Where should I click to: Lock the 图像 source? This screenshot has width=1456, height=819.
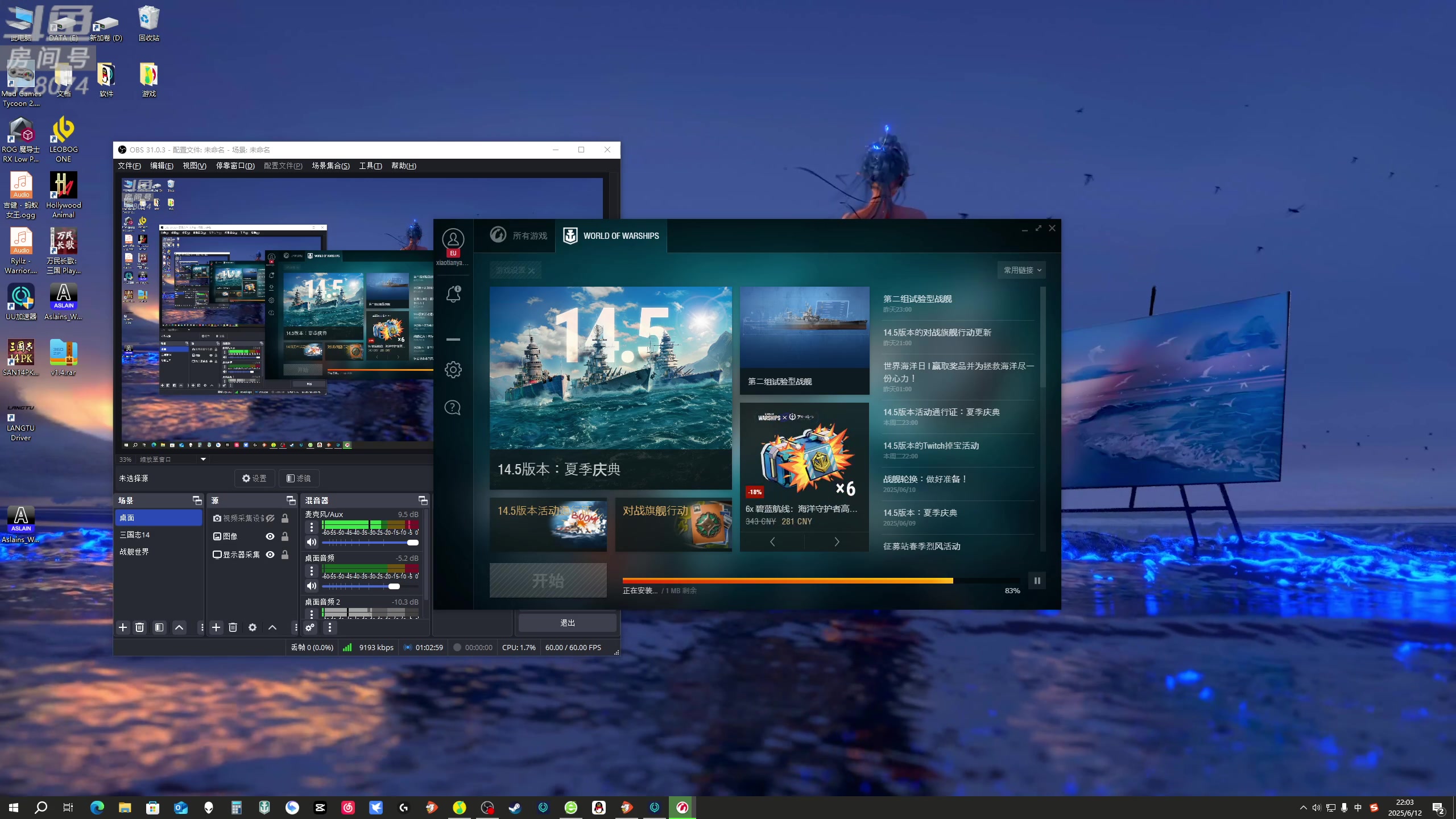pyautogui.click(x=285, y=536)
